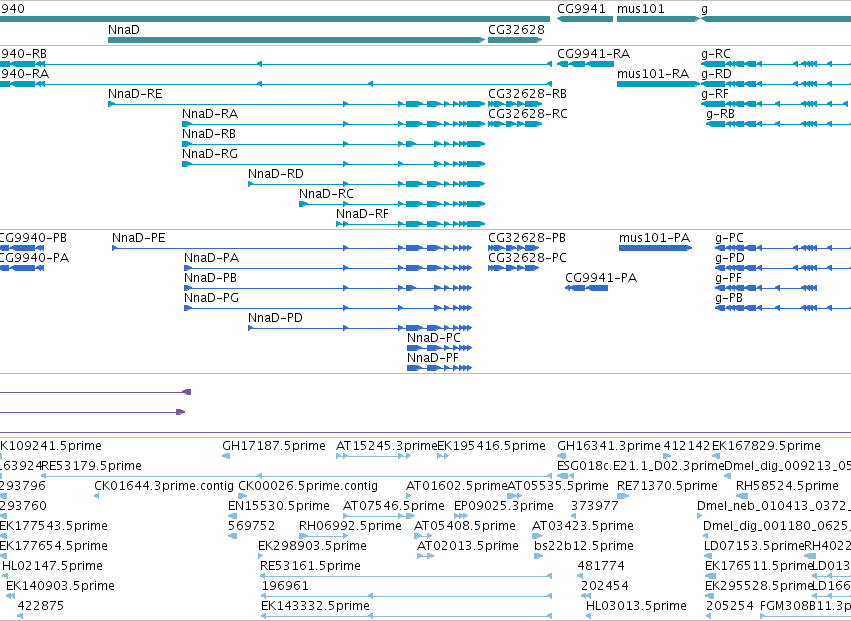Screen dimensions: 851x621
Task: Select the NnaD-RC transcript label
Action: (x=326, y=194)
